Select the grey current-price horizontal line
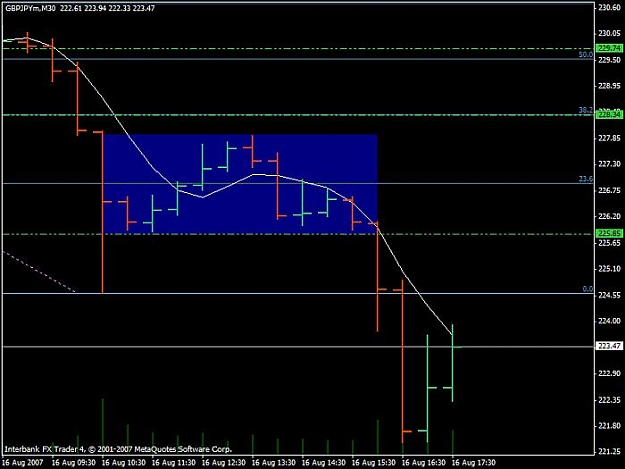Screen dimensions: 625x469 pos(299,347)
